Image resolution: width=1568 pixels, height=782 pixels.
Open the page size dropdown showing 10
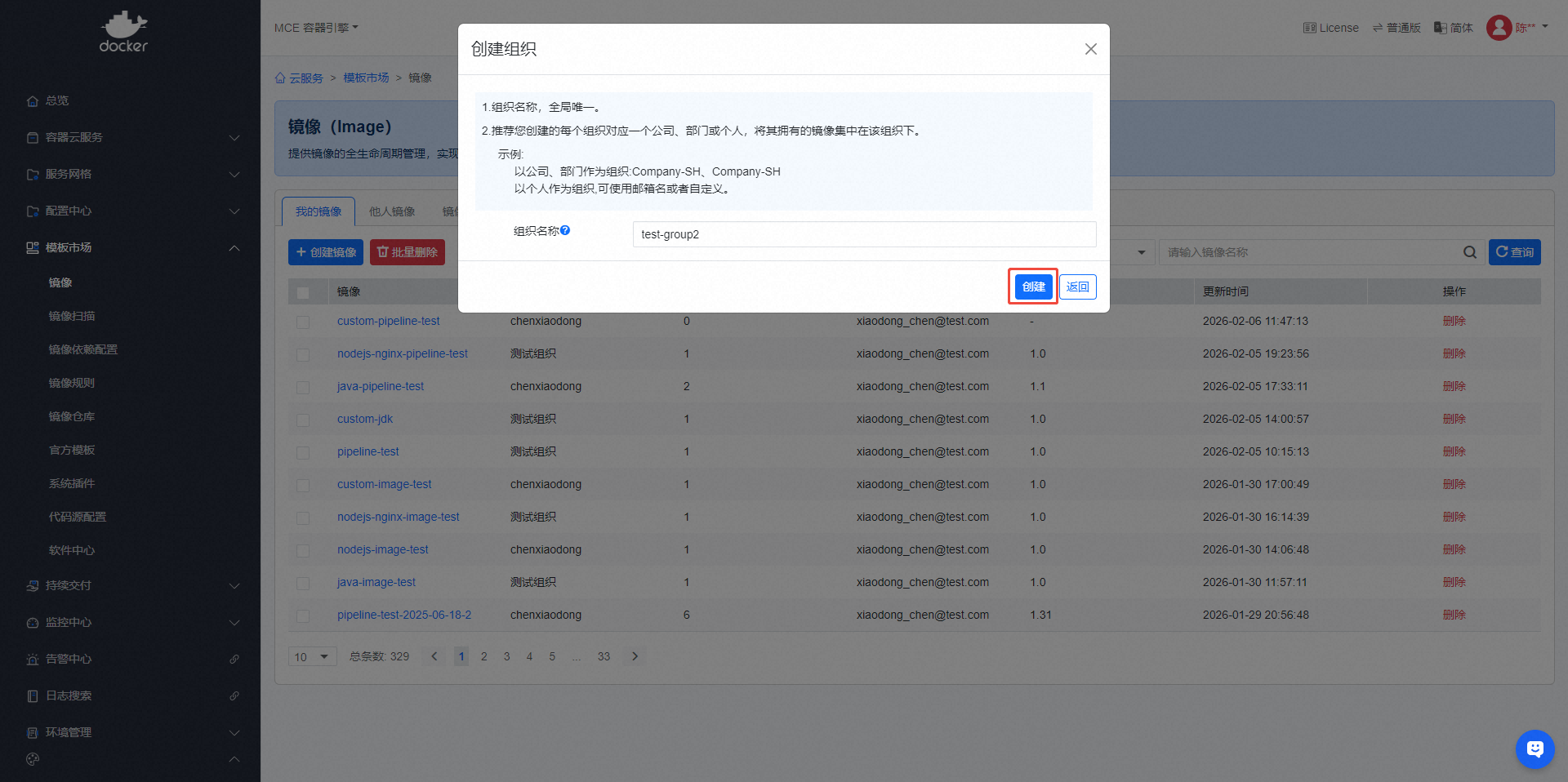pos(312,657)
